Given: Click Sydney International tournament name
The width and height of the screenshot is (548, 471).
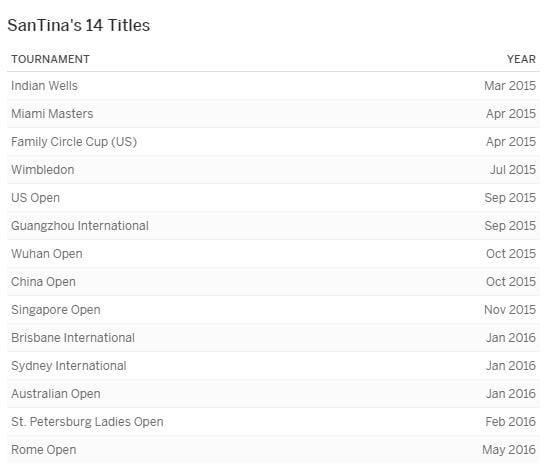Looking at the screenshot, I should pos(68,366).
